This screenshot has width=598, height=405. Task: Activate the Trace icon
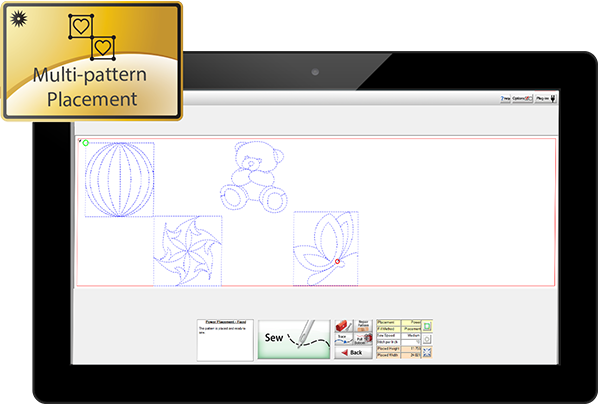(x=344, y=339)
